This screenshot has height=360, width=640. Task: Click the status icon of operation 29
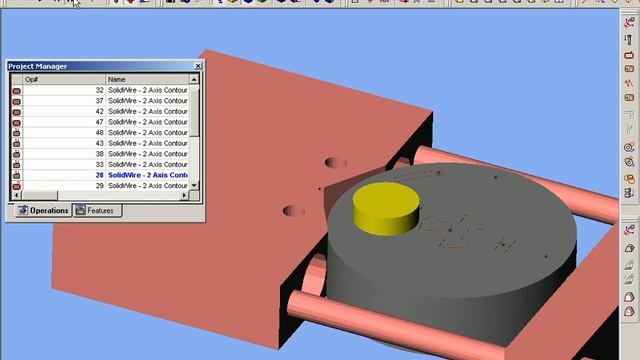[x=16, y=186]
